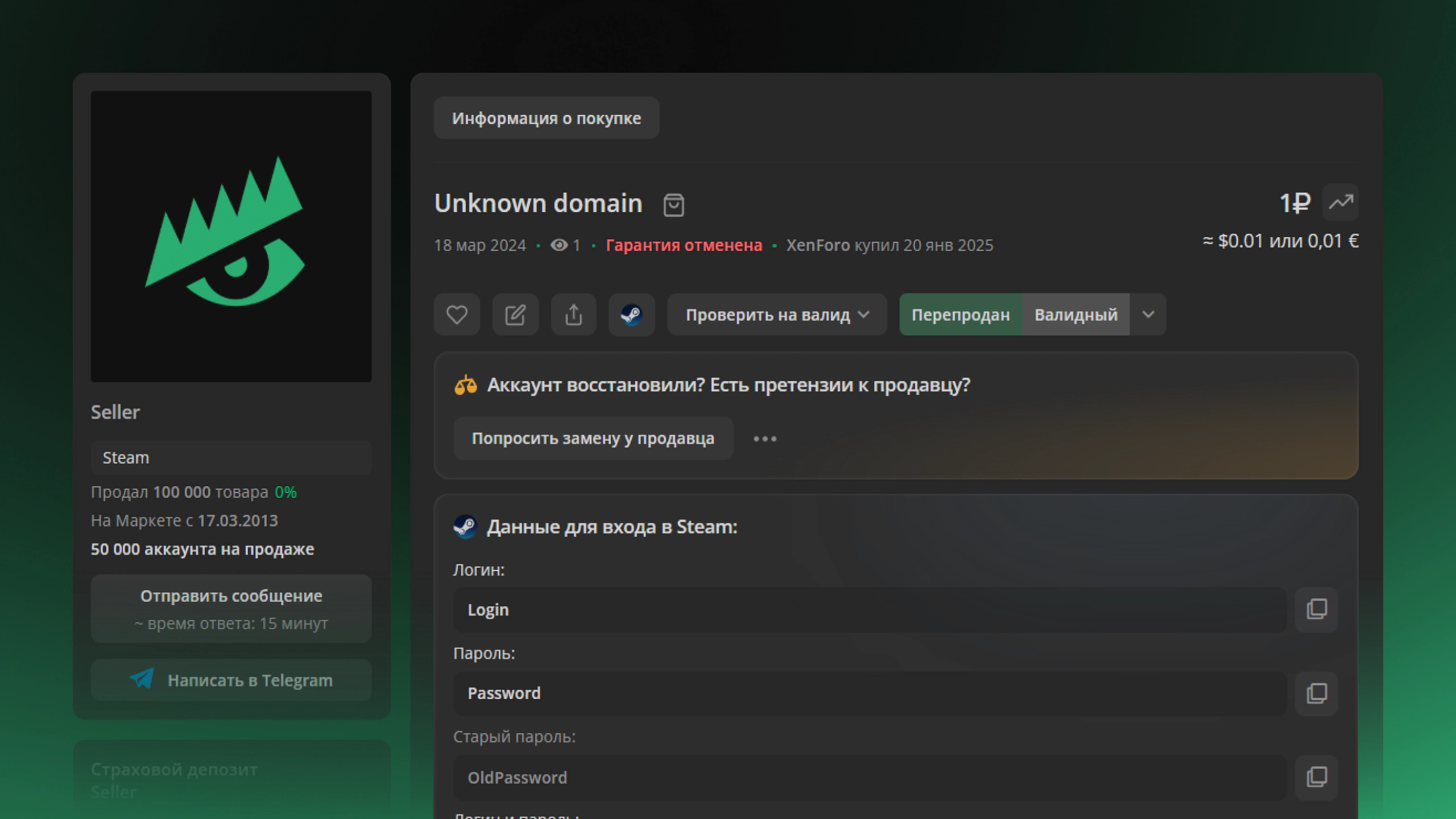Click Попросить замену у продавца button
This screenshot has width=1456, height=819.
593,439
